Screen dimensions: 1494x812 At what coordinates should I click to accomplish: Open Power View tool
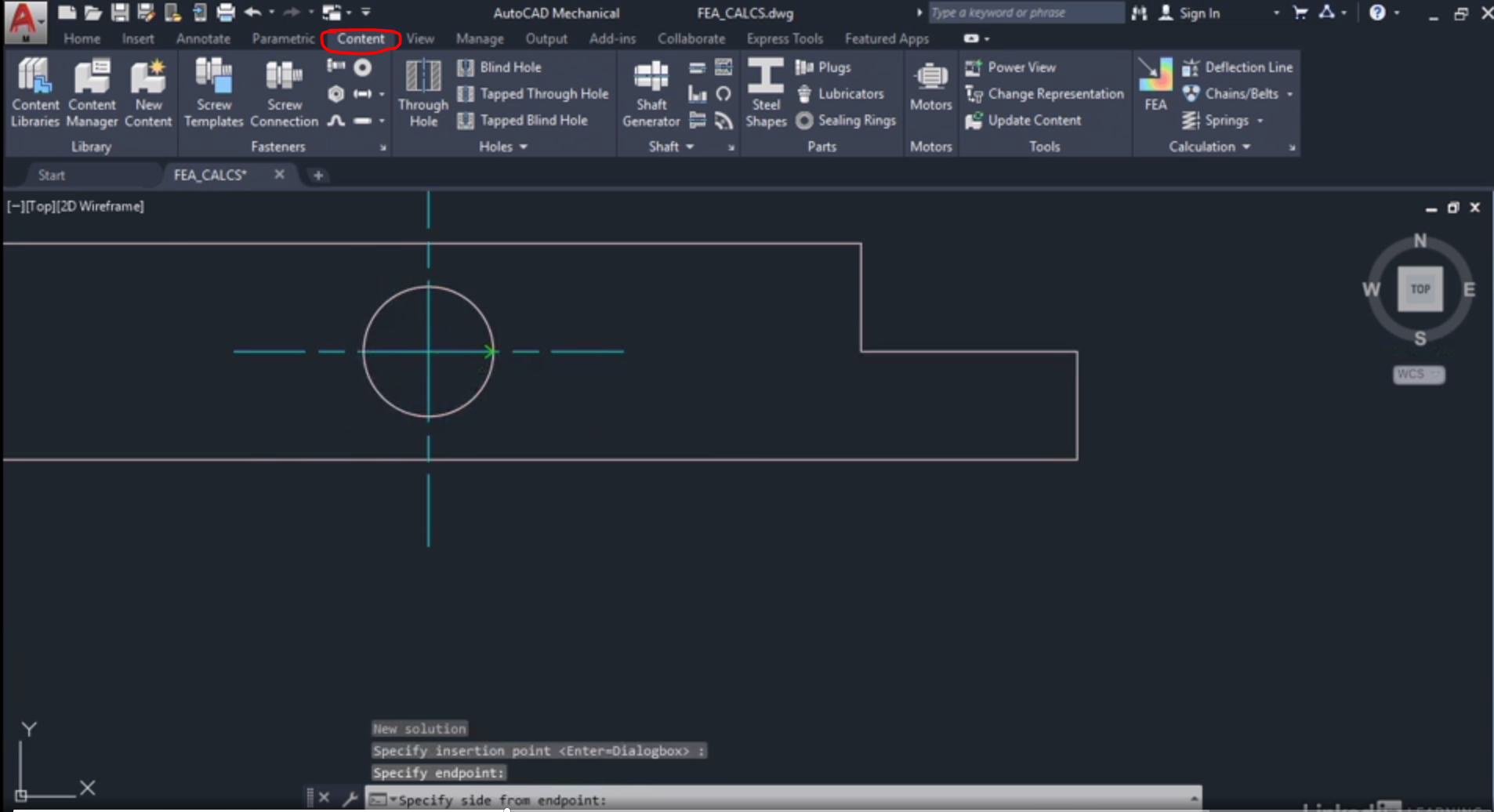[1011, 67]
